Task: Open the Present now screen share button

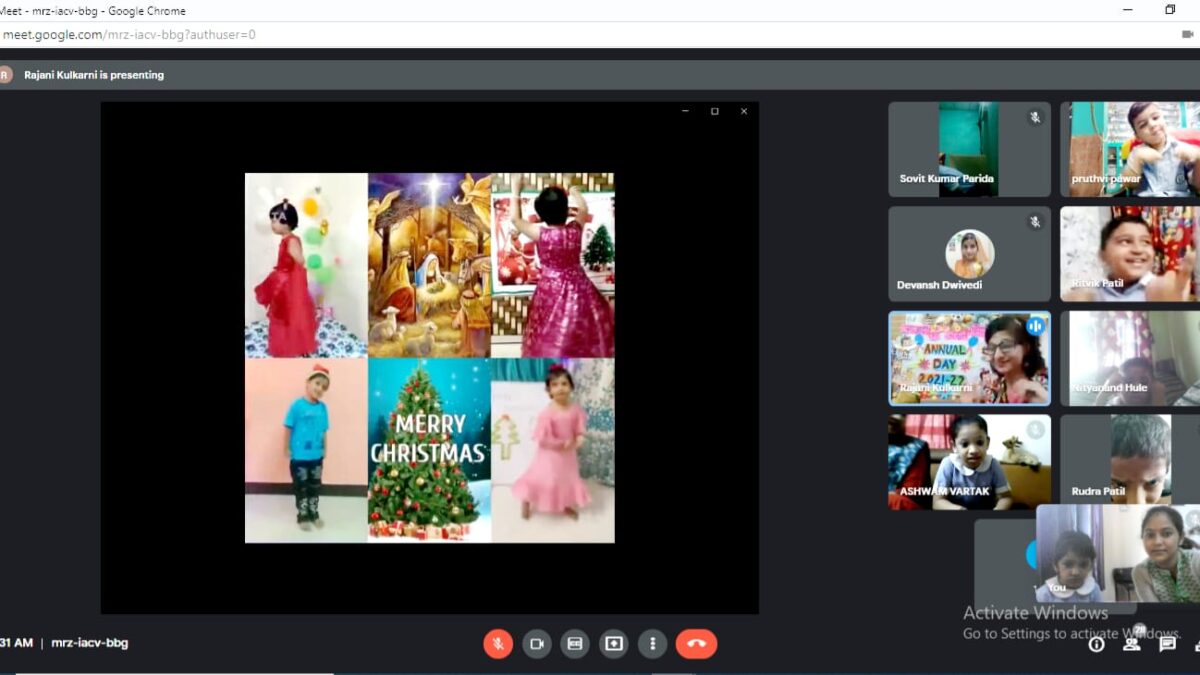Action: [614, 644]
